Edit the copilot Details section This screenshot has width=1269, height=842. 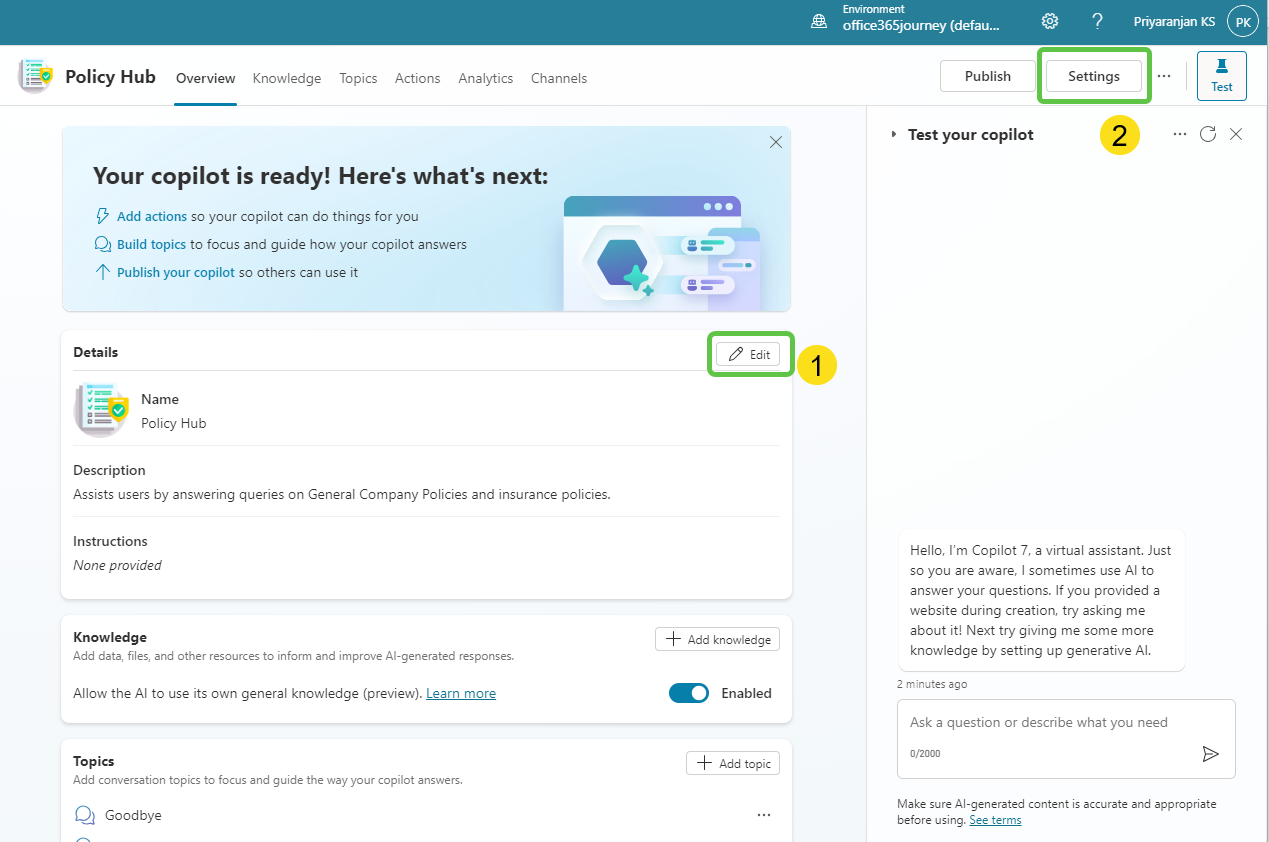749,354
